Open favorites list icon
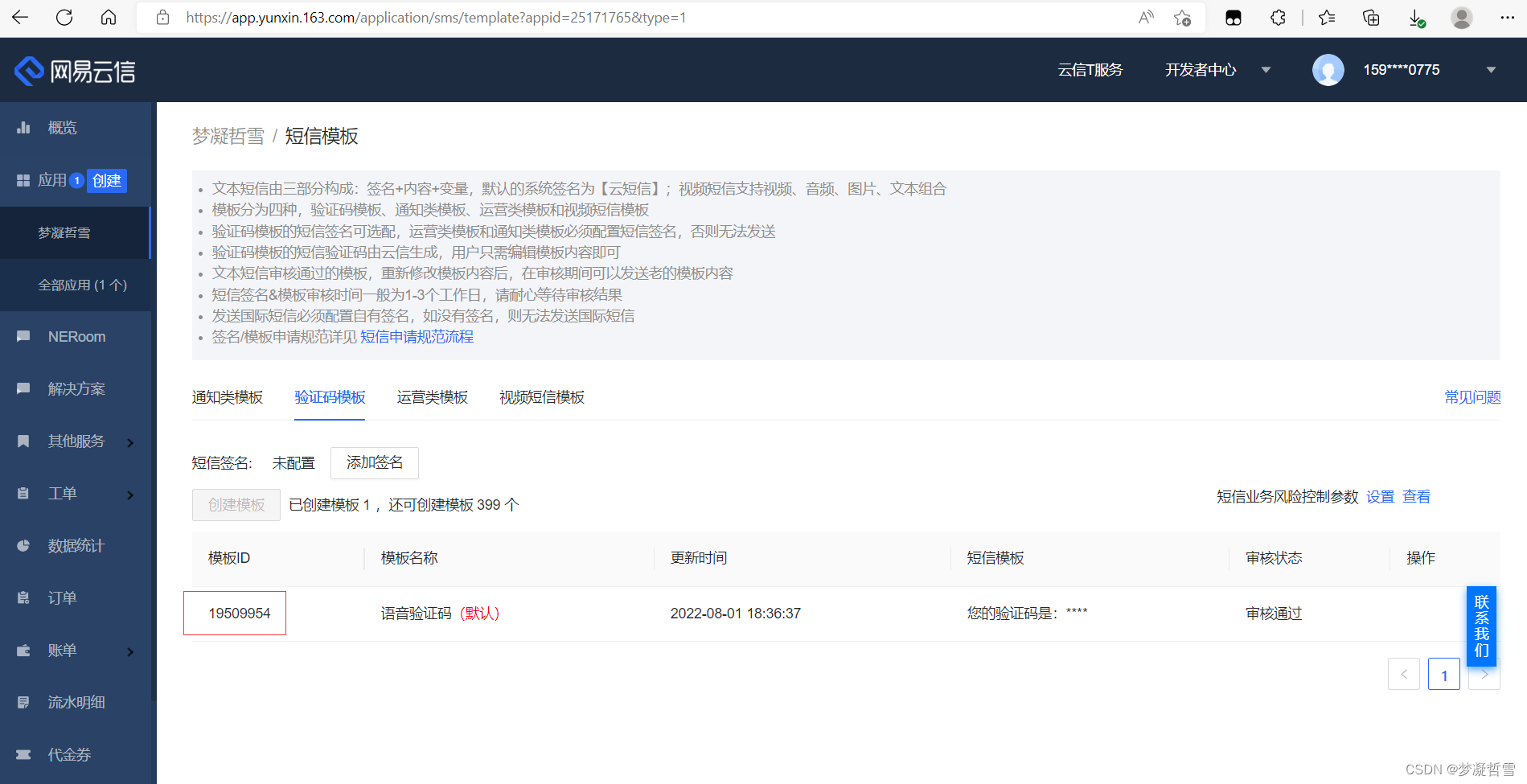The height and width of the screenshot is (784, 1527). 1327,18
